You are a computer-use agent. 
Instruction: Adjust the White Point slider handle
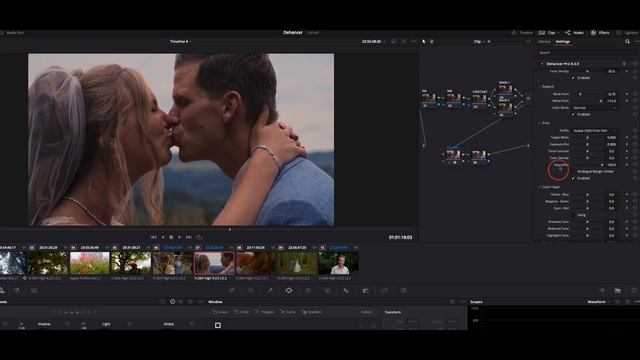pyautogui.click(x=600, y=101)
